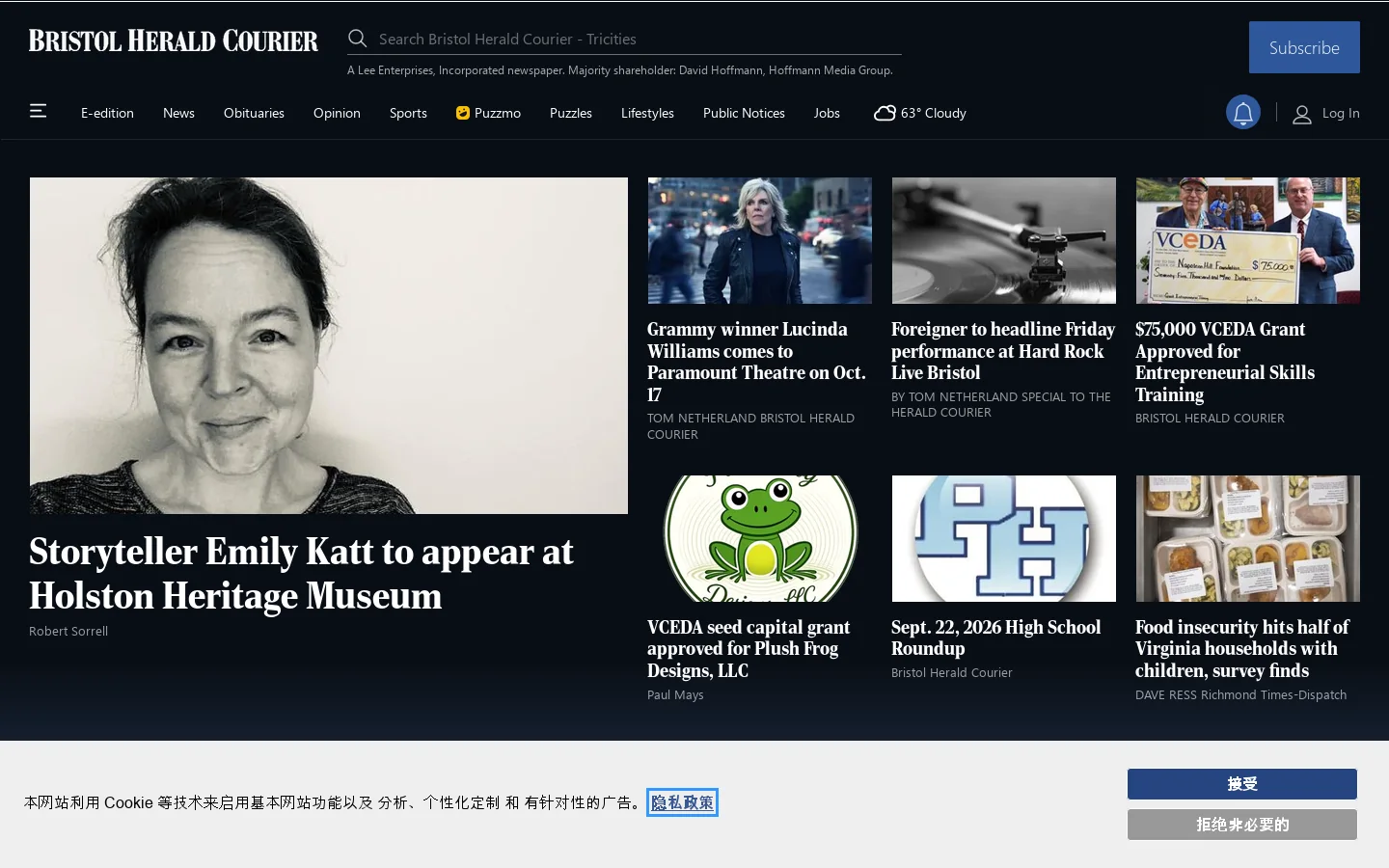Image resolution: width=1389 pixels, height=868 pixels.
Task: Open the packaged meals photo thumbnail
Action: point(1248,538)
